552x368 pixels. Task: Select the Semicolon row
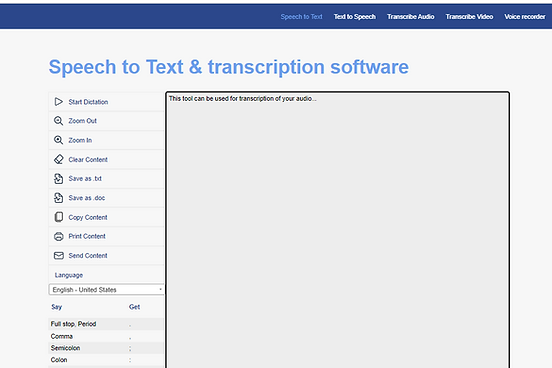[x=106, y=348]
